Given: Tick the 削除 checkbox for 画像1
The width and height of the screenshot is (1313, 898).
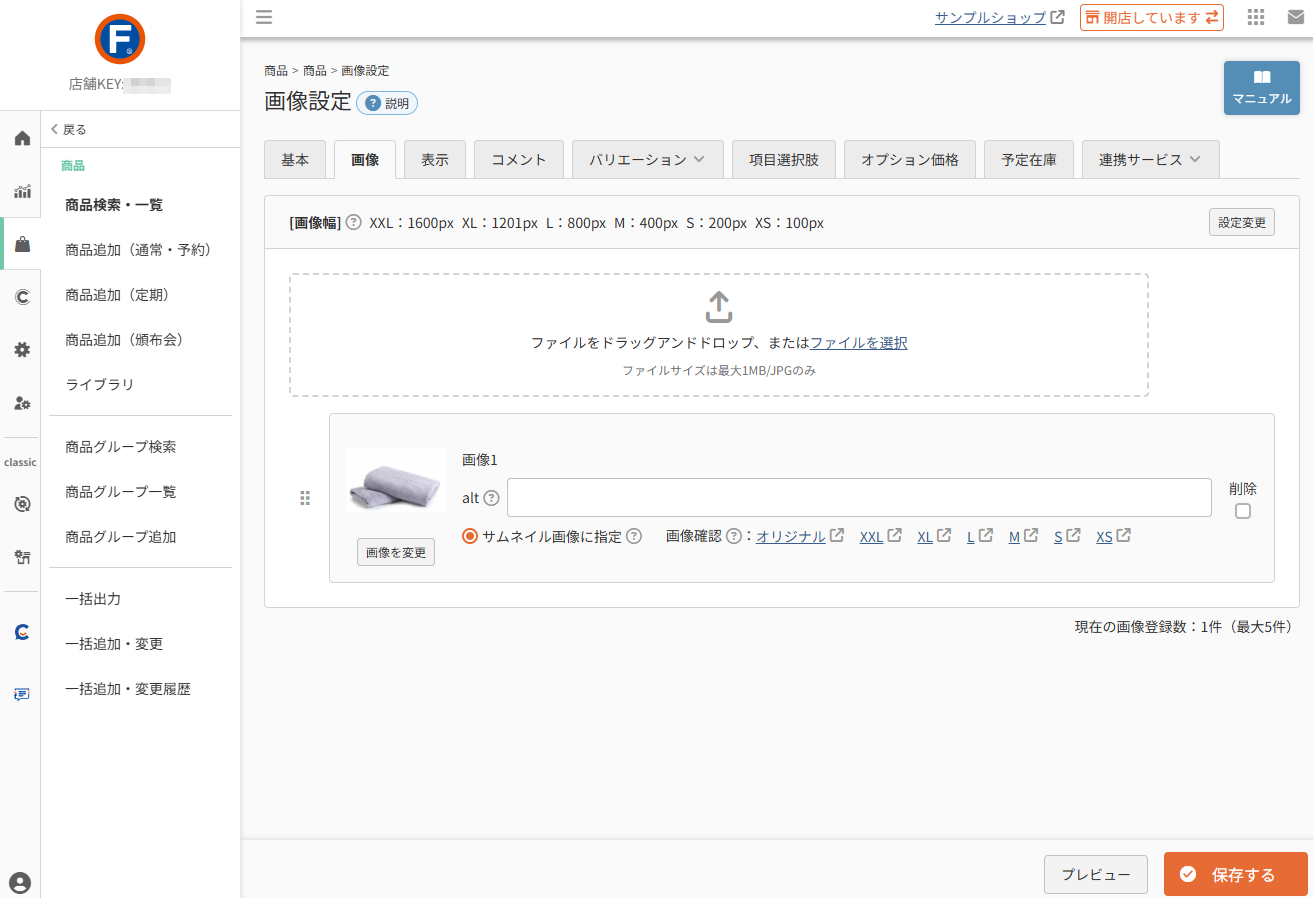Looking at the screenshot, I should [1243, 512].
